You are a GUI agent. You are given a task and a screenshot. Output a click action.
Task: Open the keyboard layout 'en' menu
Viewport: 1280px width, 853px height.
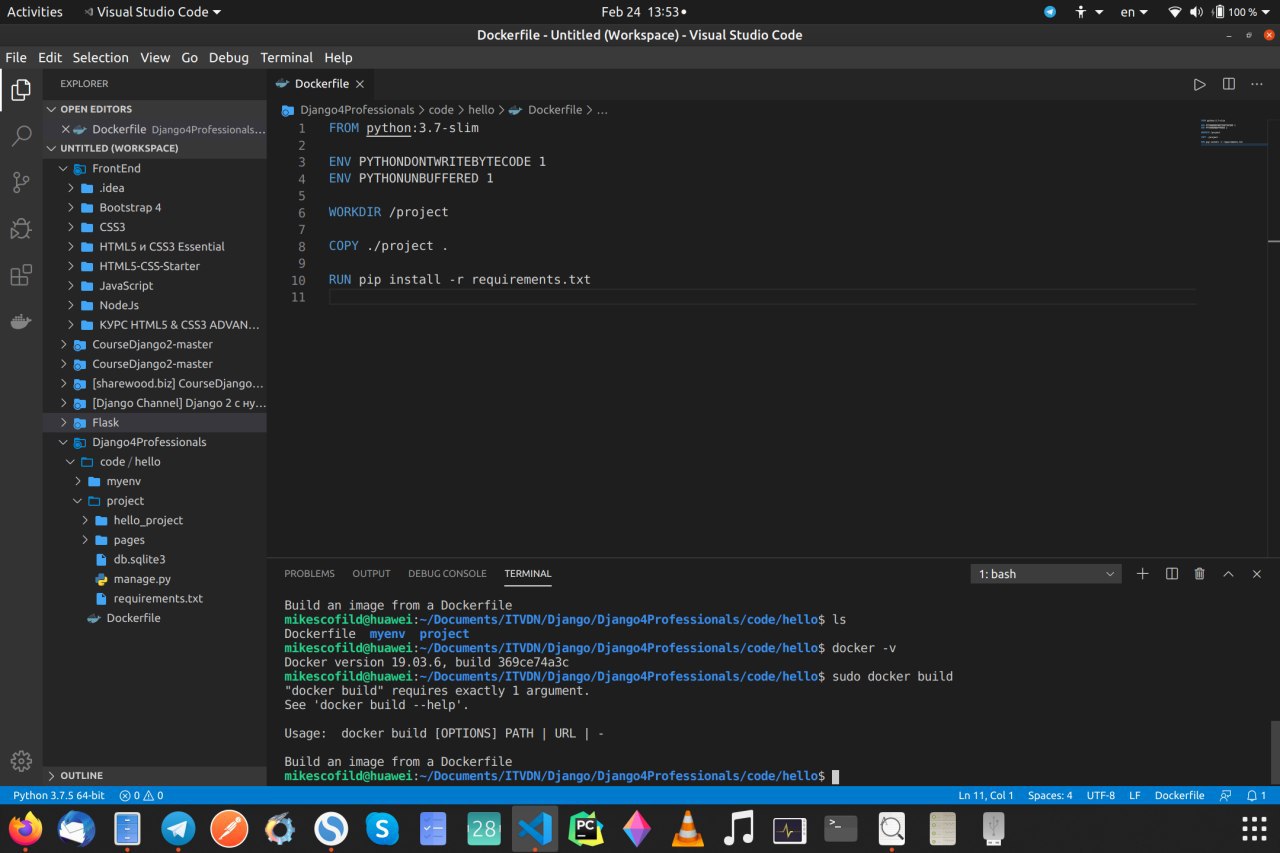(x=1133, y=12)
